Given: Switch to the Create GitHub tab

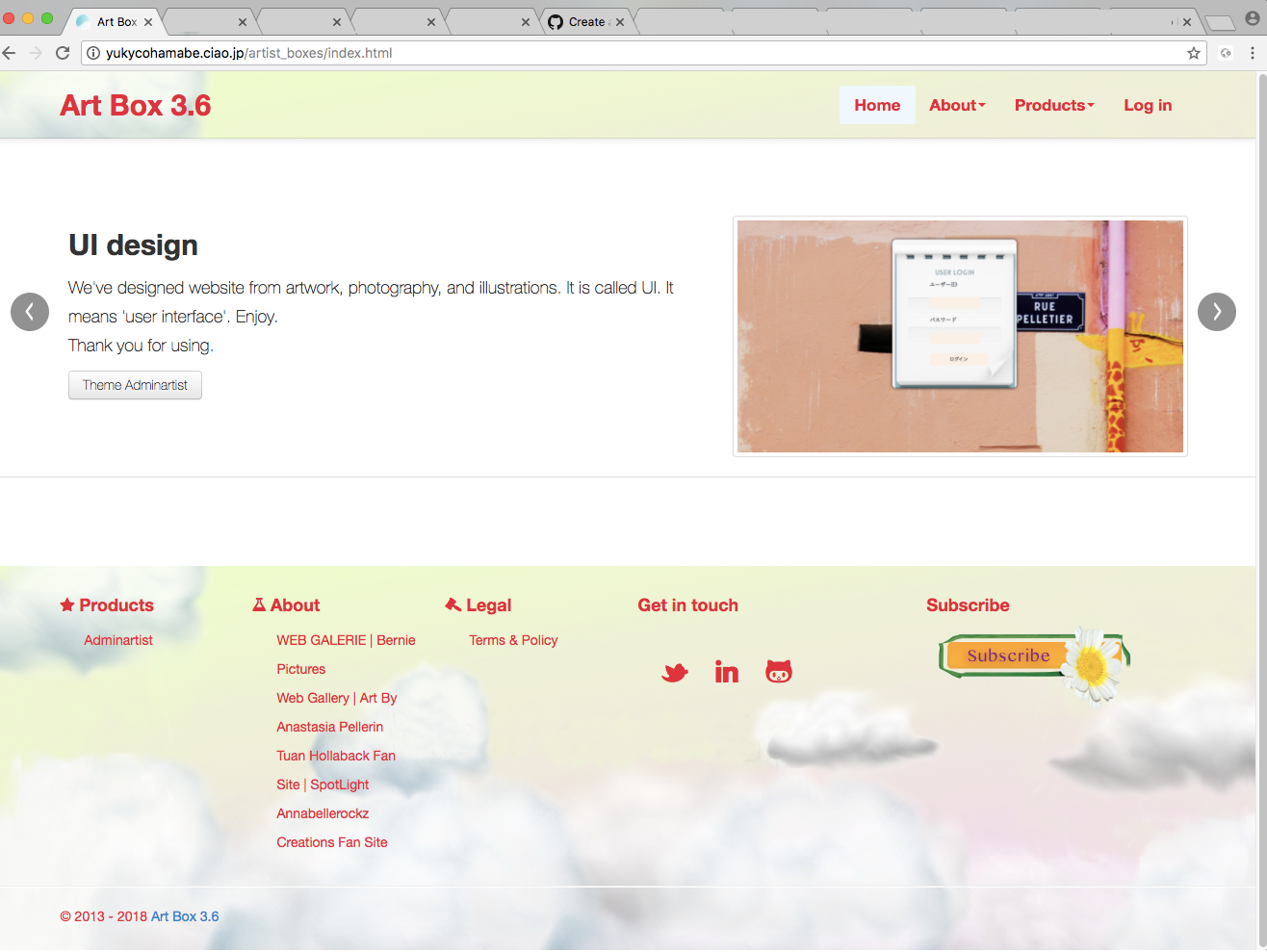Looking at the screenshot, I should point(585,22).
